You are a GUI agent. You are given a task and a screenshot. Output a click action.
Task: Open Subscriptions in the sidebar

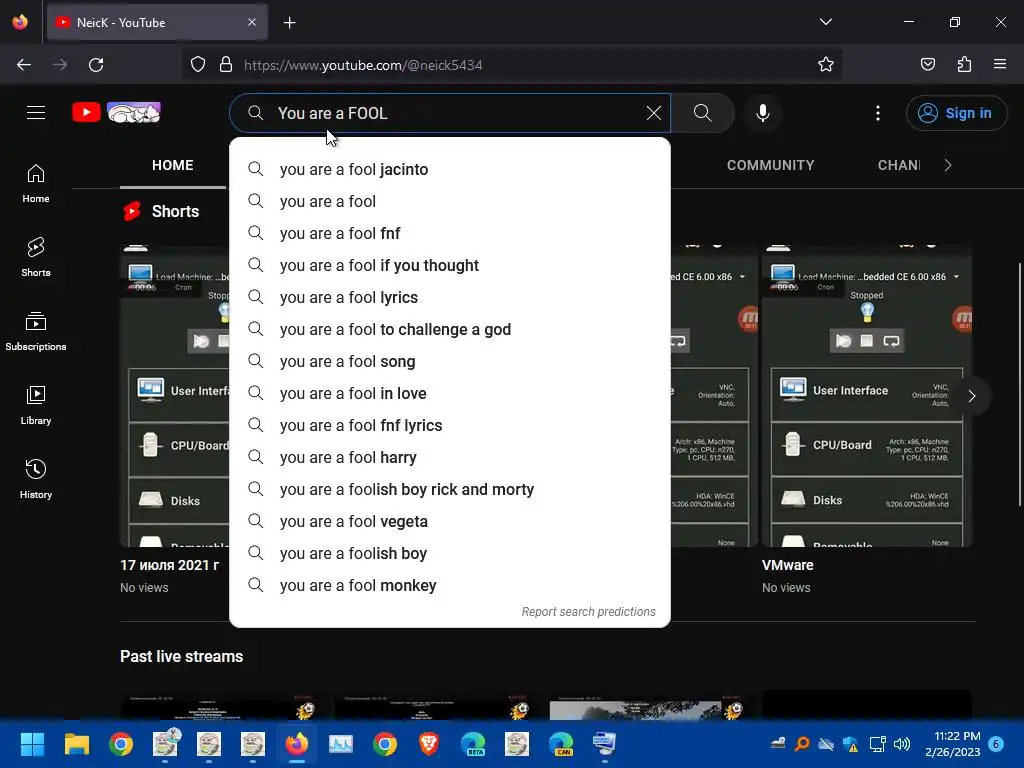pos(36,332)
